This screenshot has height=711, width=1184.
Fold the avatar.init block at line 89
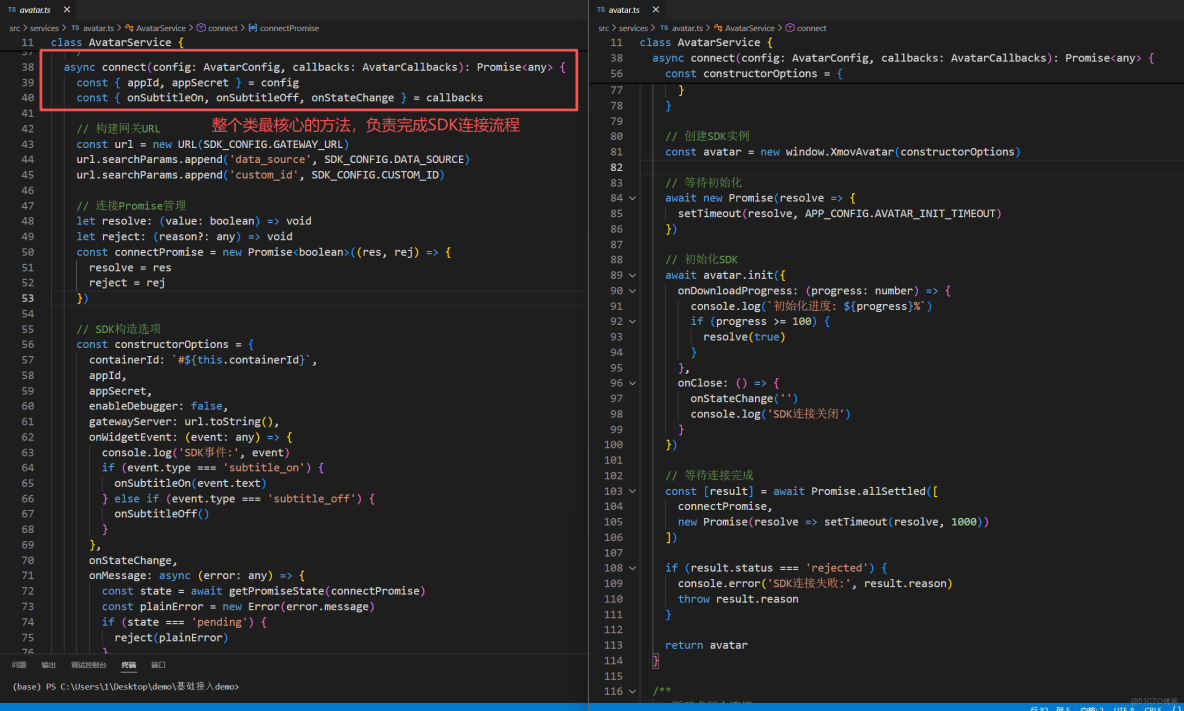click(x=632, y=275)
